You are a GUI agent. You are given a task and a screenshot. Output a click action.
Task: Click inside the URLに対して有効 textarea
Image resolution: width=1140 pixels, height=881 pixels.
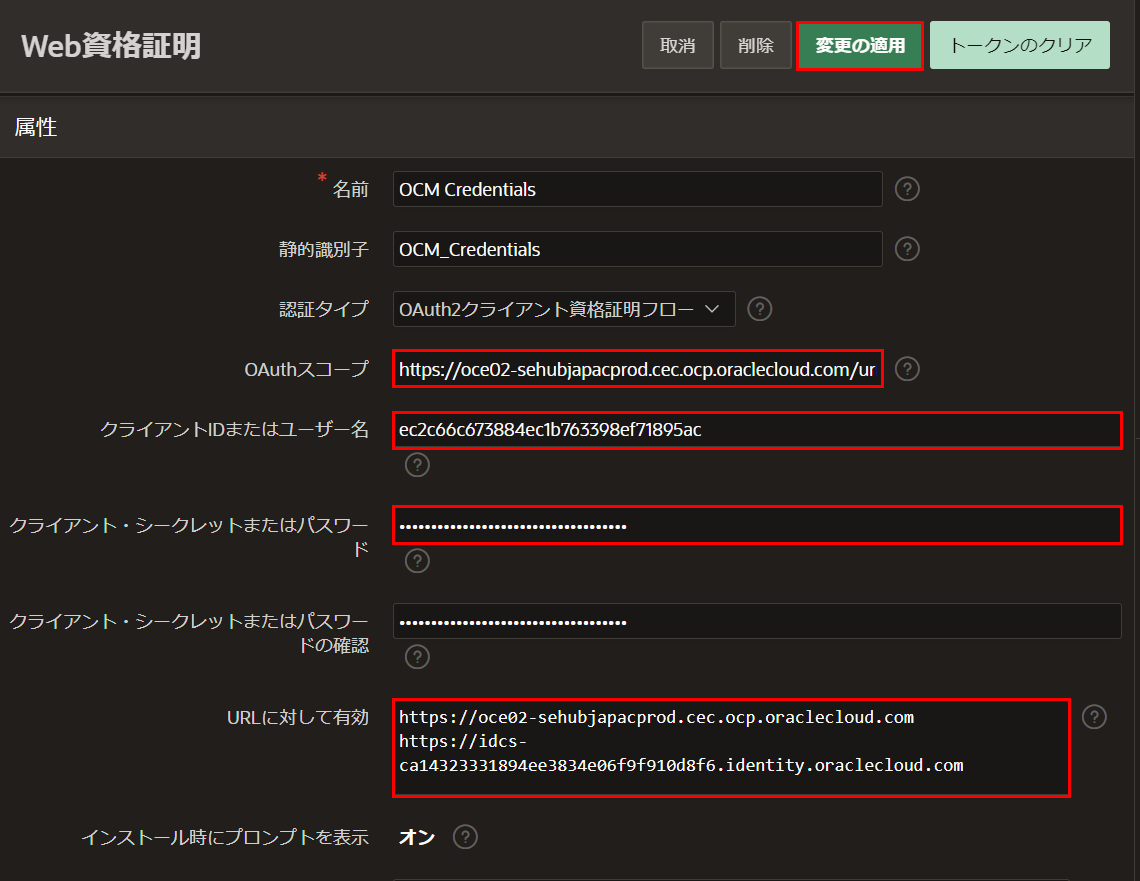pos(731,748)
